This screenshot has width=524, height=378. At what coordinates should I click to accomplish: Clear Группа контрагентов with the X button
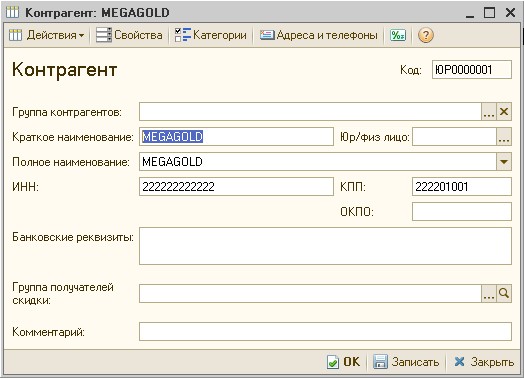click(504, 112)
